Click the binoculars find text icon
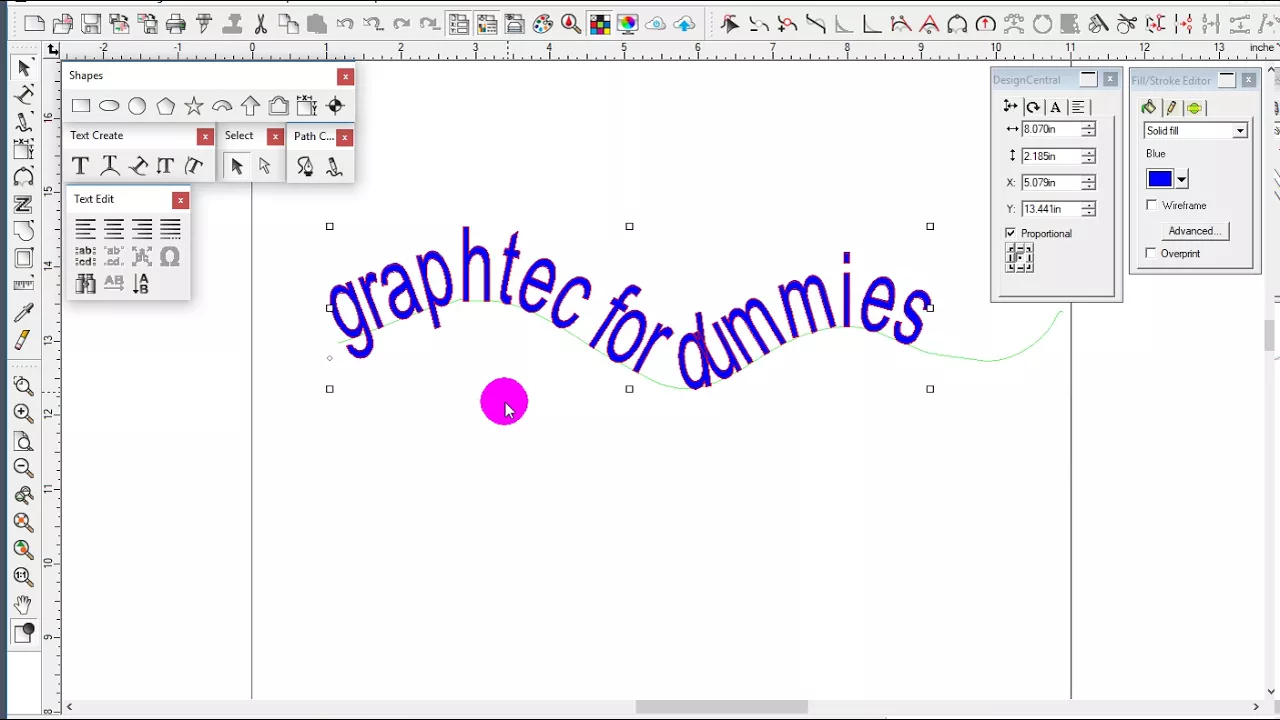The height and width of the screenshot is (720, 1280). coord(86,284)
